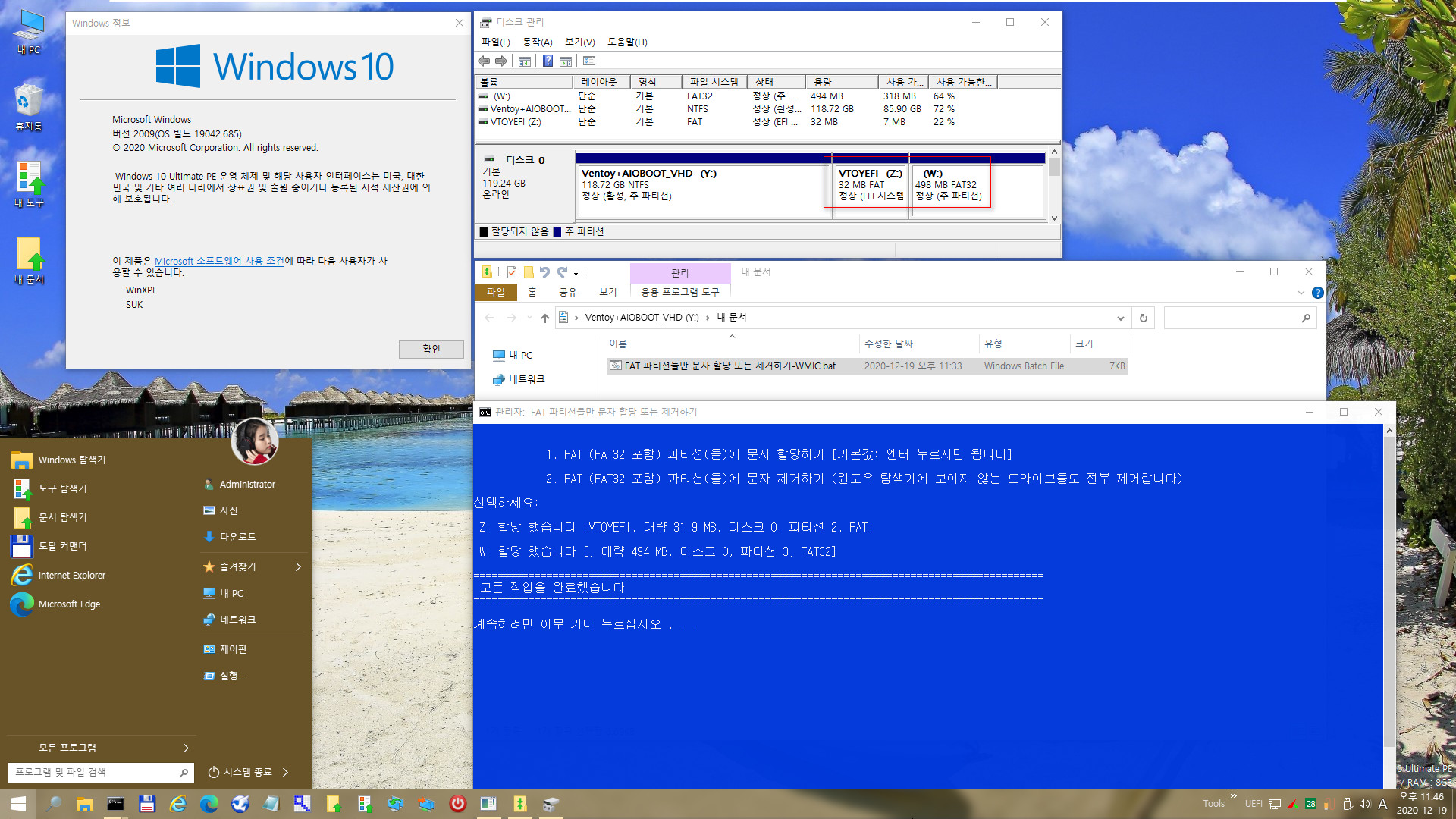Click the blue Explorer help icon

(x=1318, y=293)
